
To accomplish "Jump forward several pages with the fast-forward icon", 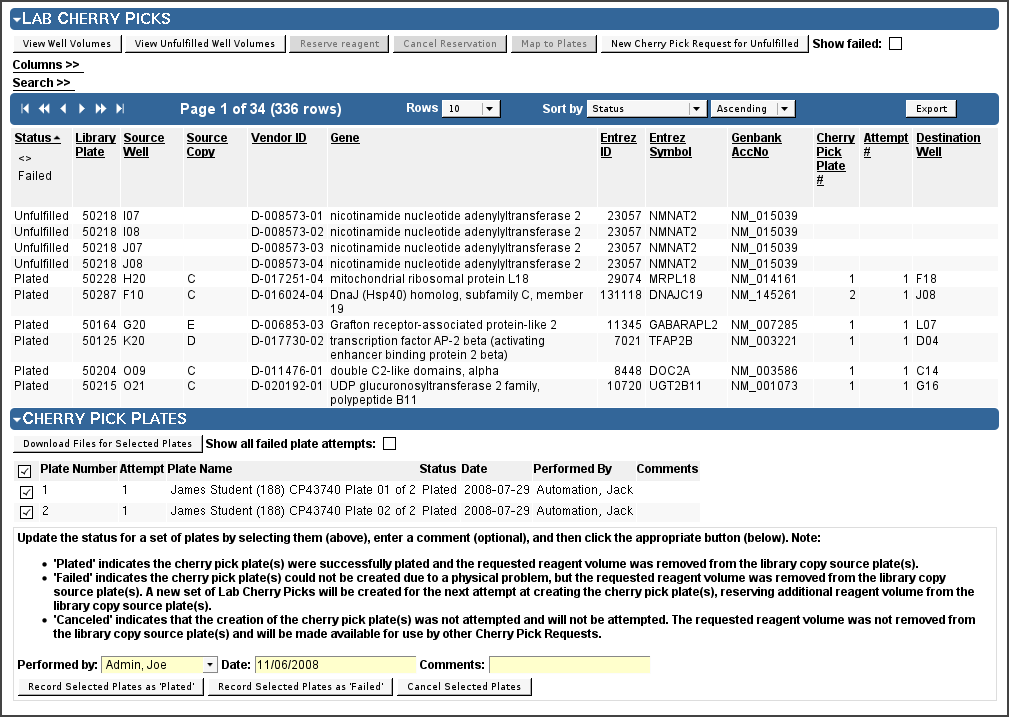I will coord(100,109).
